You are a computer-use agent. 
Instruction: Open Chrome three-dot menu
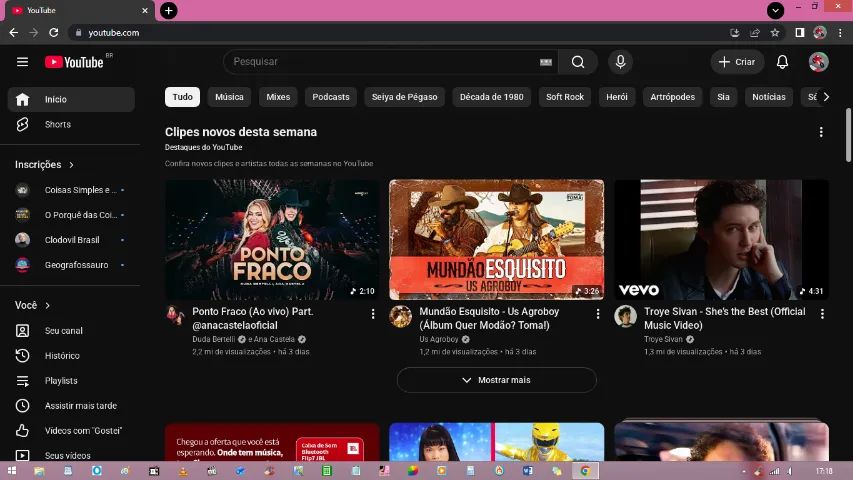click(840, 33)
